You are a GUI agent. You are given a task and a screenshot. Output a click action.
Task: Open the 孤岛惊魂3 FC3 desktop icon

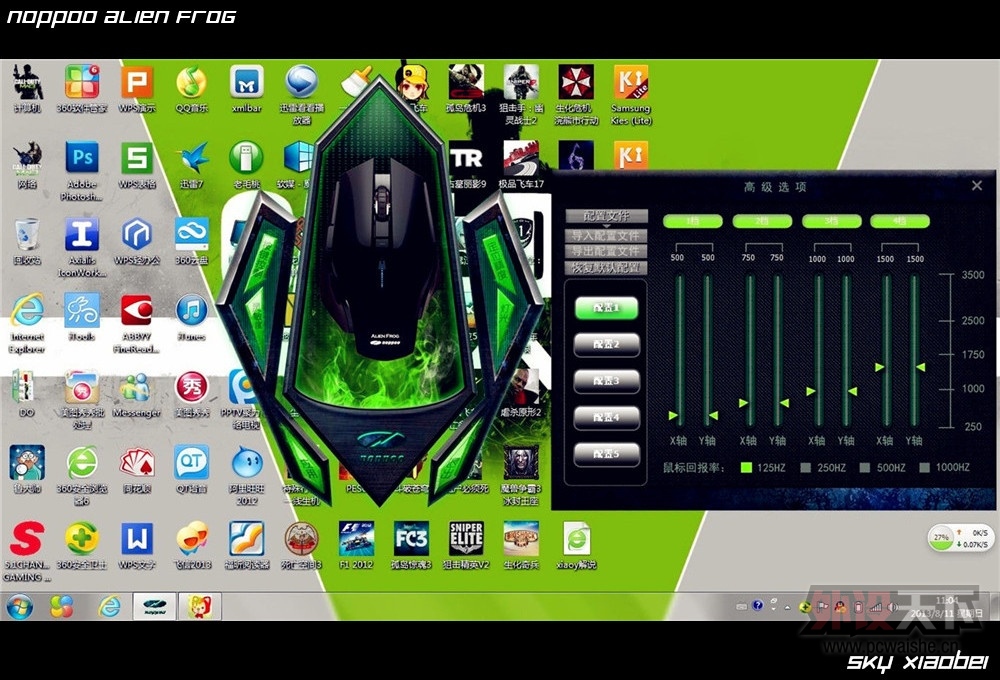click(x=411, y=545)
